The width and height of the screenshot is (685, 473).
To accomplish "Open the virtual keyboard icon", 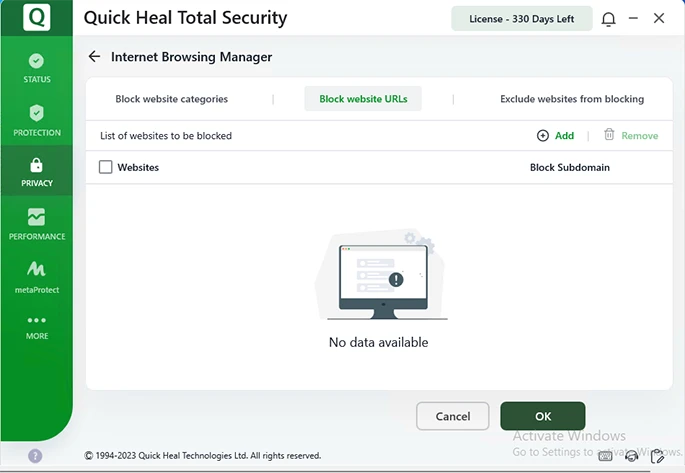I will pos(606,455).
